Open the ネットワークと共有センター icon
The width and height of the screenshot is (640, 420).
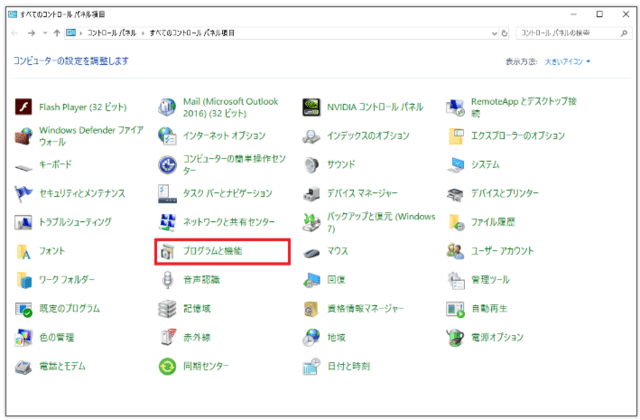click(x=167, y=222)
